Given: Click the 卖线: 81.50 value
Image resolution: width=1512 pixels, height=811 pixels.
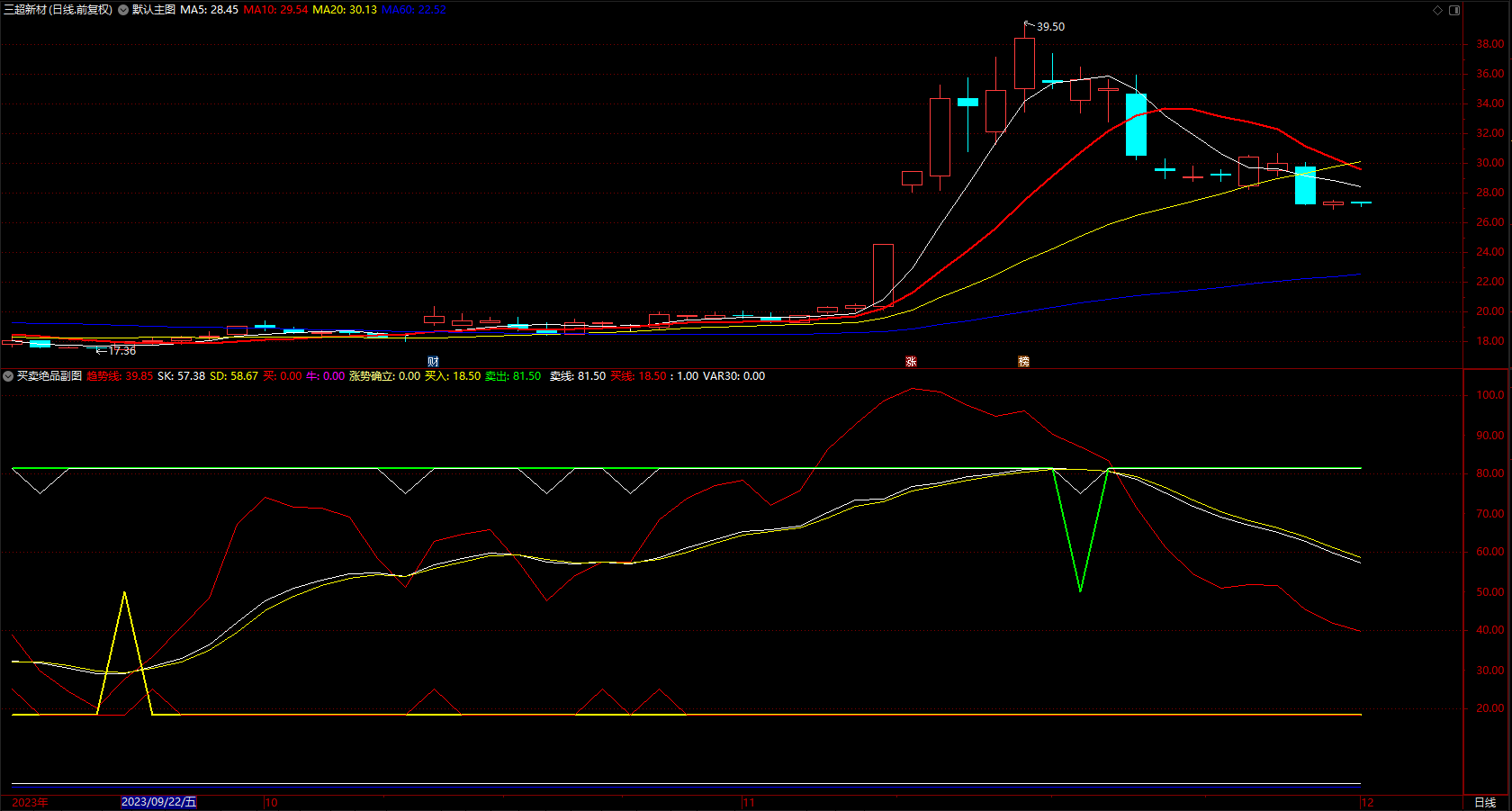Looking at the screenshot, I should click(578, 376).
